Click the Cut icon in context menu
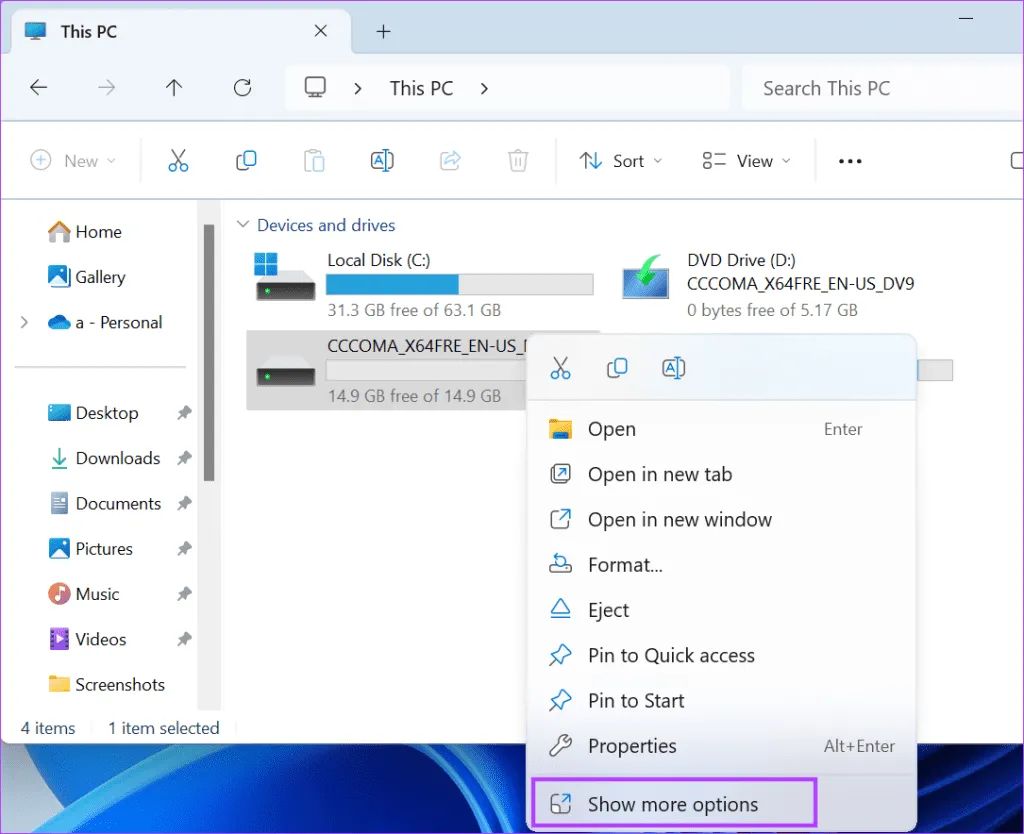The height and width of the screenshot is (834, 1024). 560,368
